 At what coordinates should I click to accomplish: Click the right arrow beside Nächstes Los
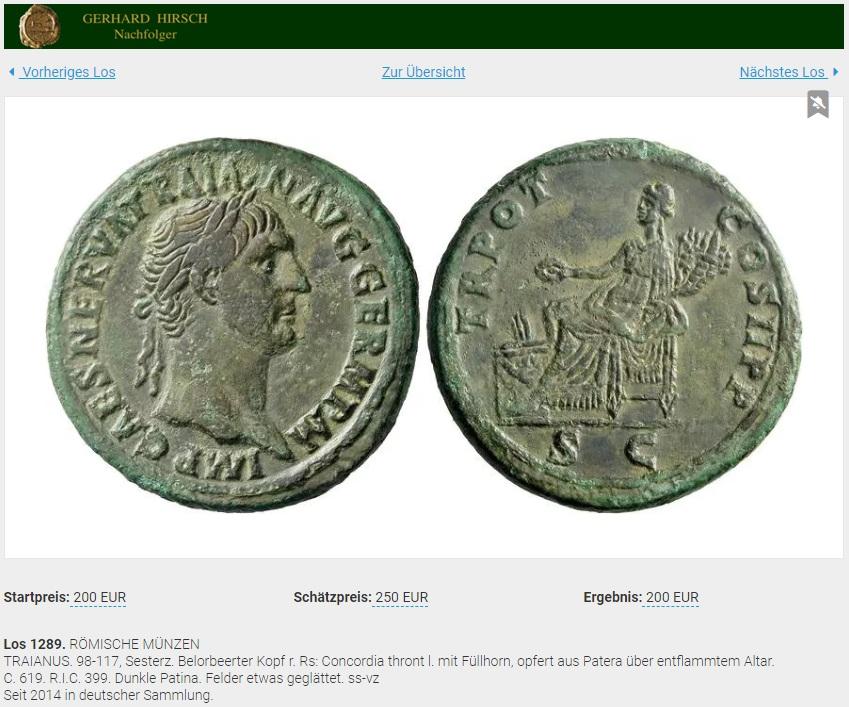[x=835, y=71]
